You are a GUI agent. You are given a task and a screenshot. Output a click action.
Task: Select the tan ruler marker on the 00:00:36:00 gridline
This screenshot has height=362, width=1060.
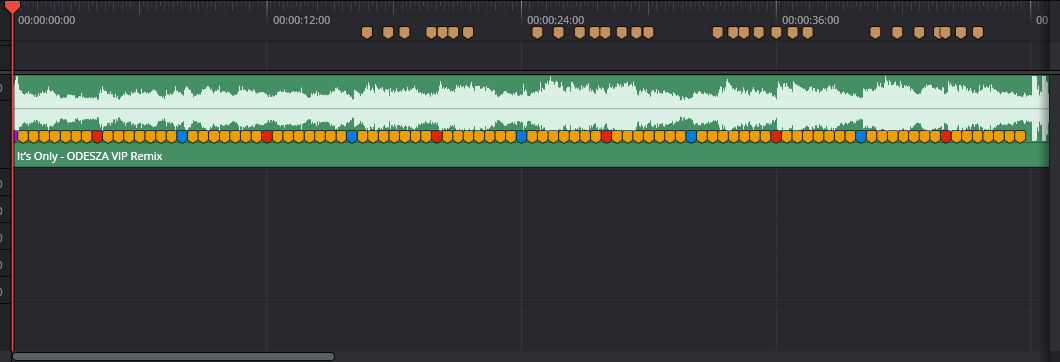point(776,32)
